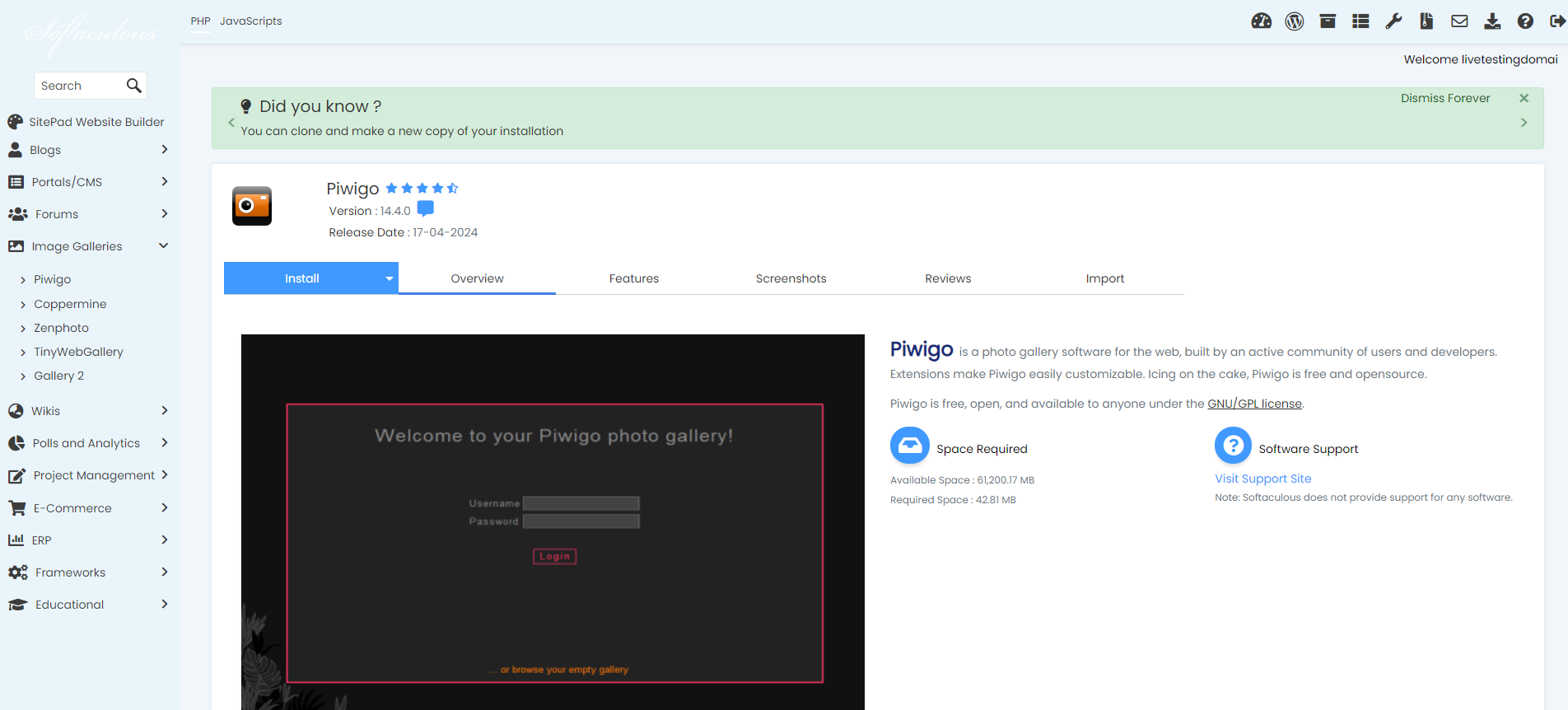Open Visit Support Site link
This screenshot has width=1568, height=710.
[x=1262, y=479]
